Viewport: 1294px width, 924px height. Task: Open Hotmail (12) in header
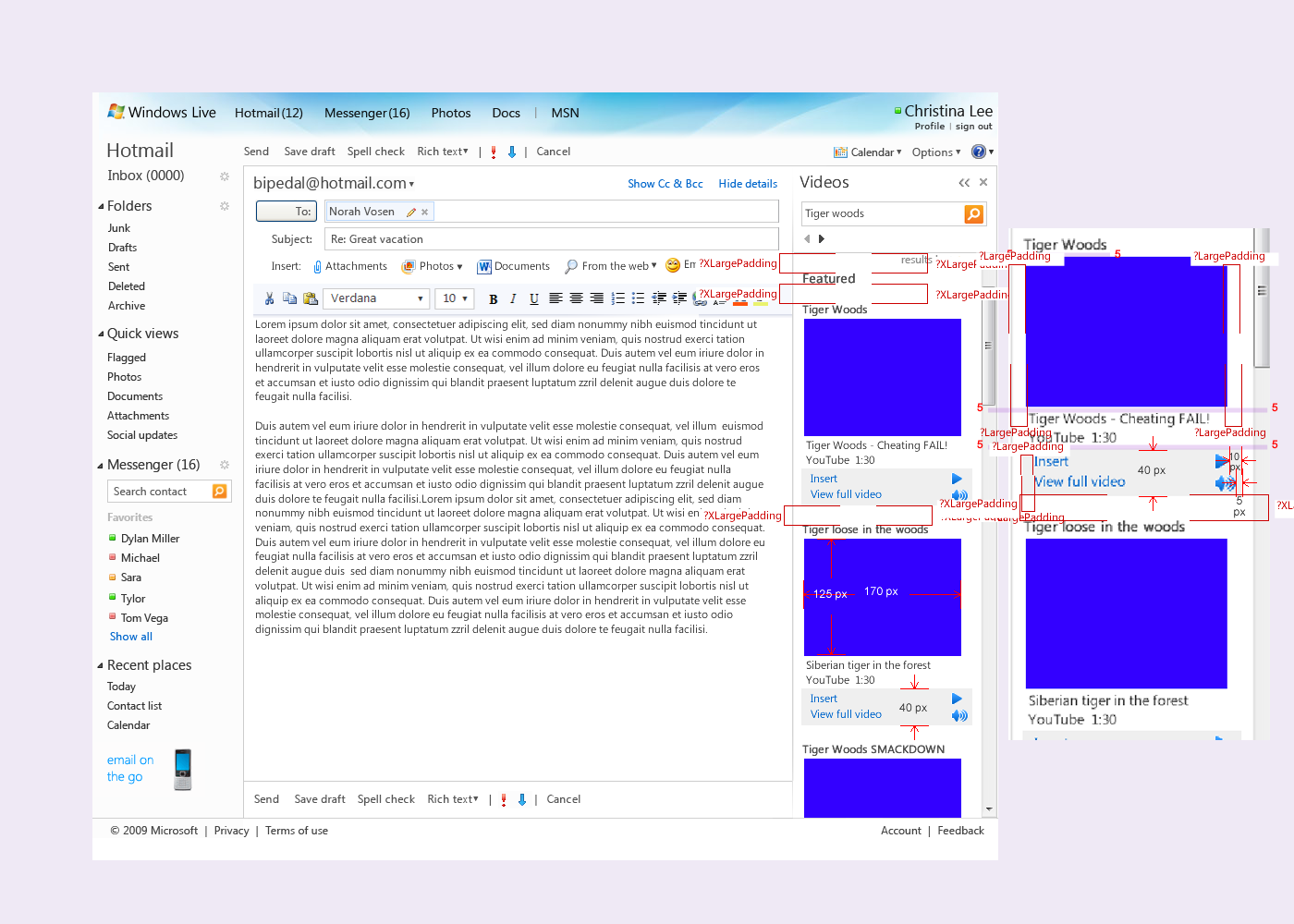click(268, 113)
